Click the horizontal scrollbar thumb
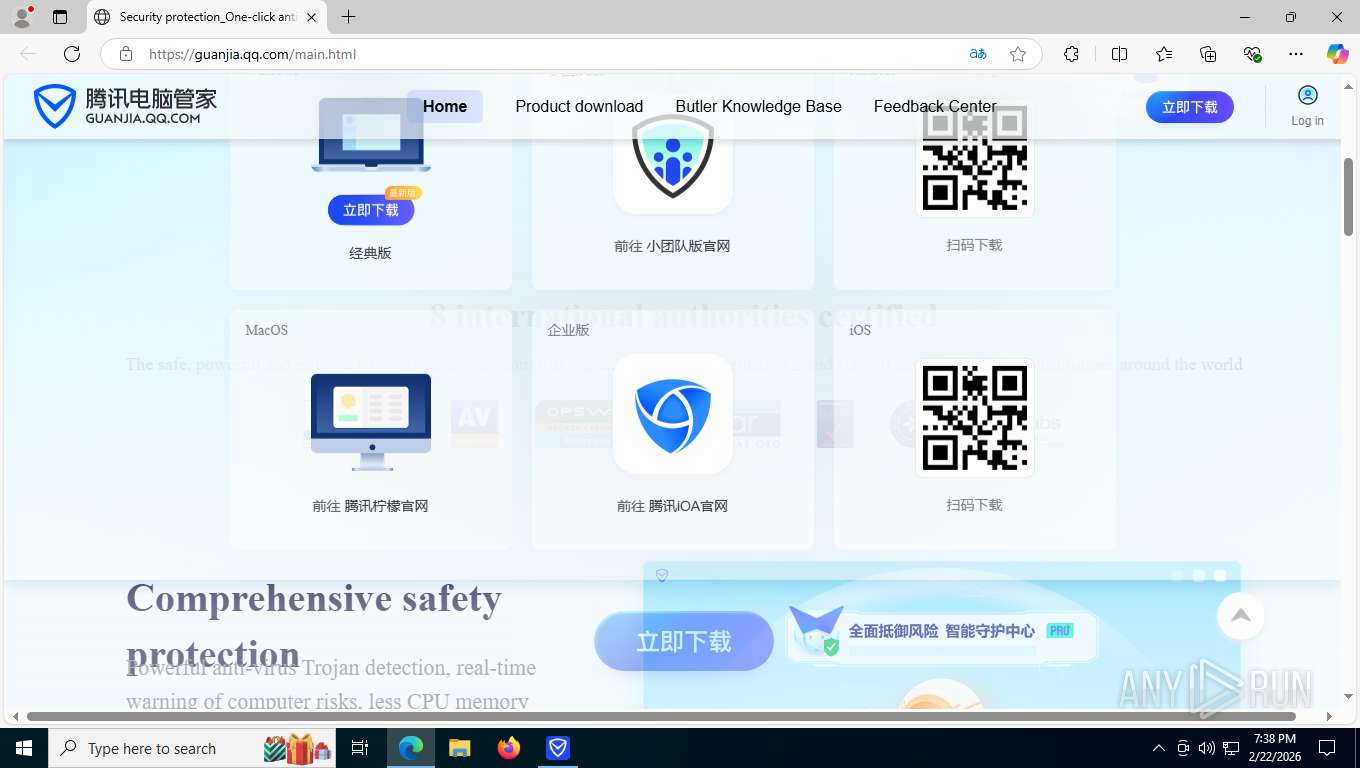Screen dimensions: 1360x768 [x=661, y=716]
